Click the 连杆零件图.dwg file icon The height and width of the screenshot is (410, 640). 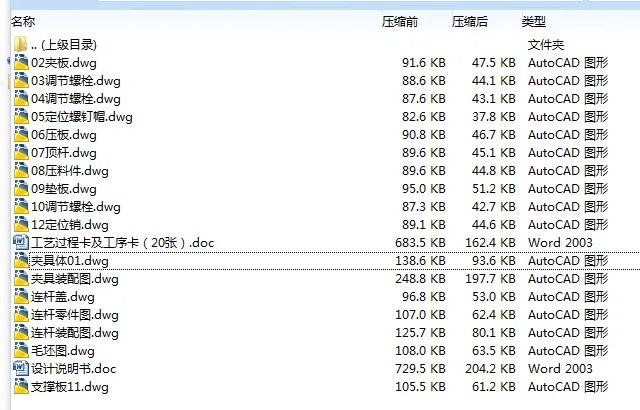coord(21,314)
